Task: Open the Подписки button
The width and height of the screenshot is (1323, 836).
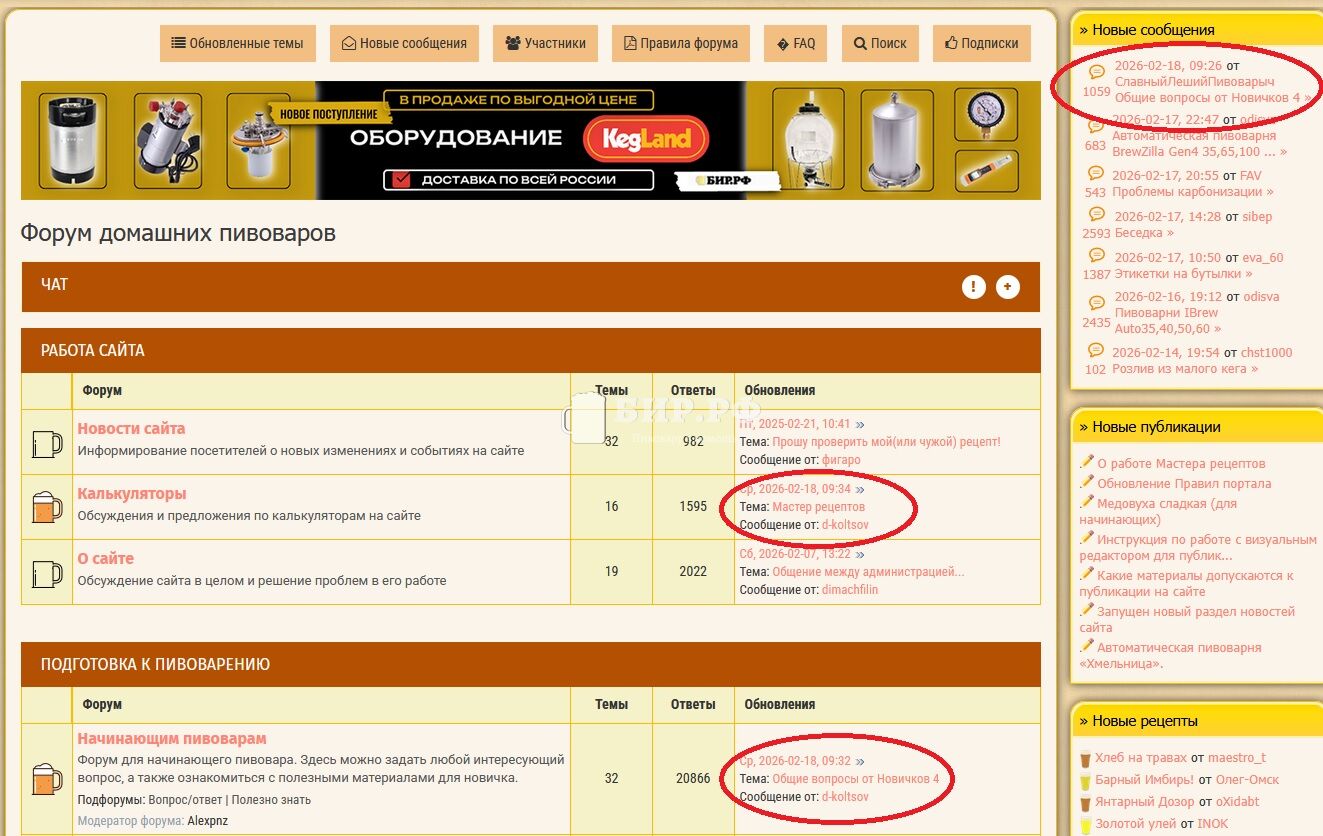Action: [981, 43]
